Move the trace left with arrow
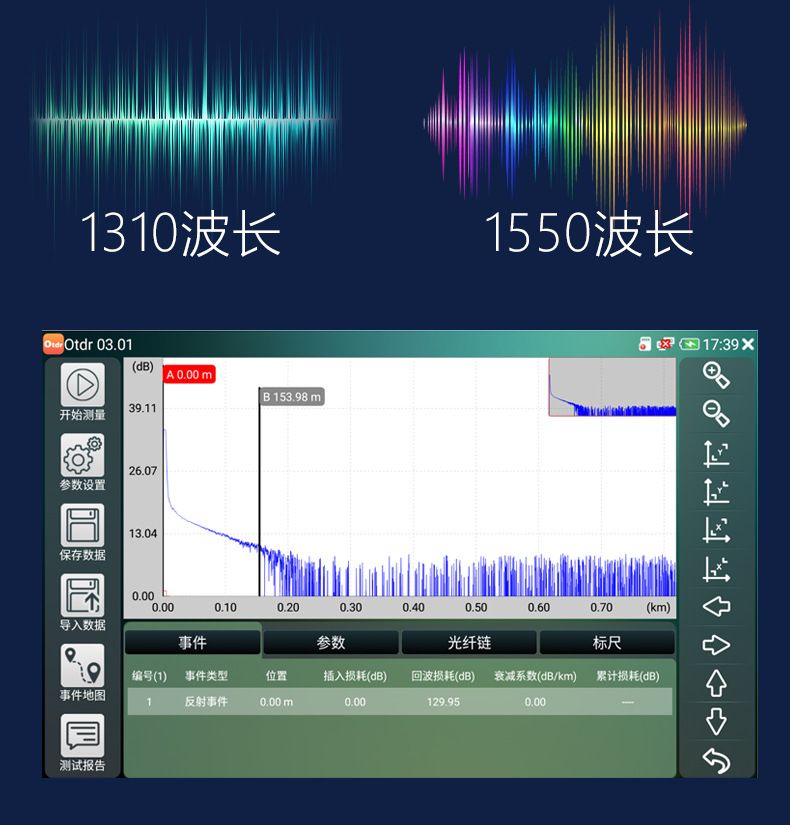 716,607
